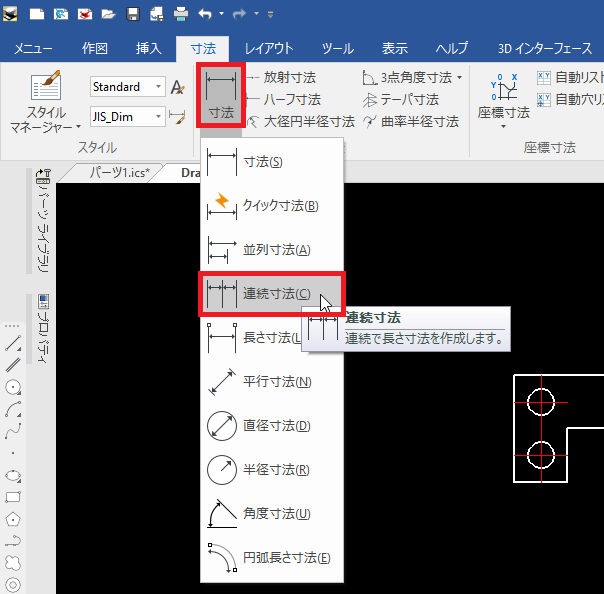Select the polygon tool in left toolbar
The image size is (604, 594).
pyautogui.click(x=13, y=519)
